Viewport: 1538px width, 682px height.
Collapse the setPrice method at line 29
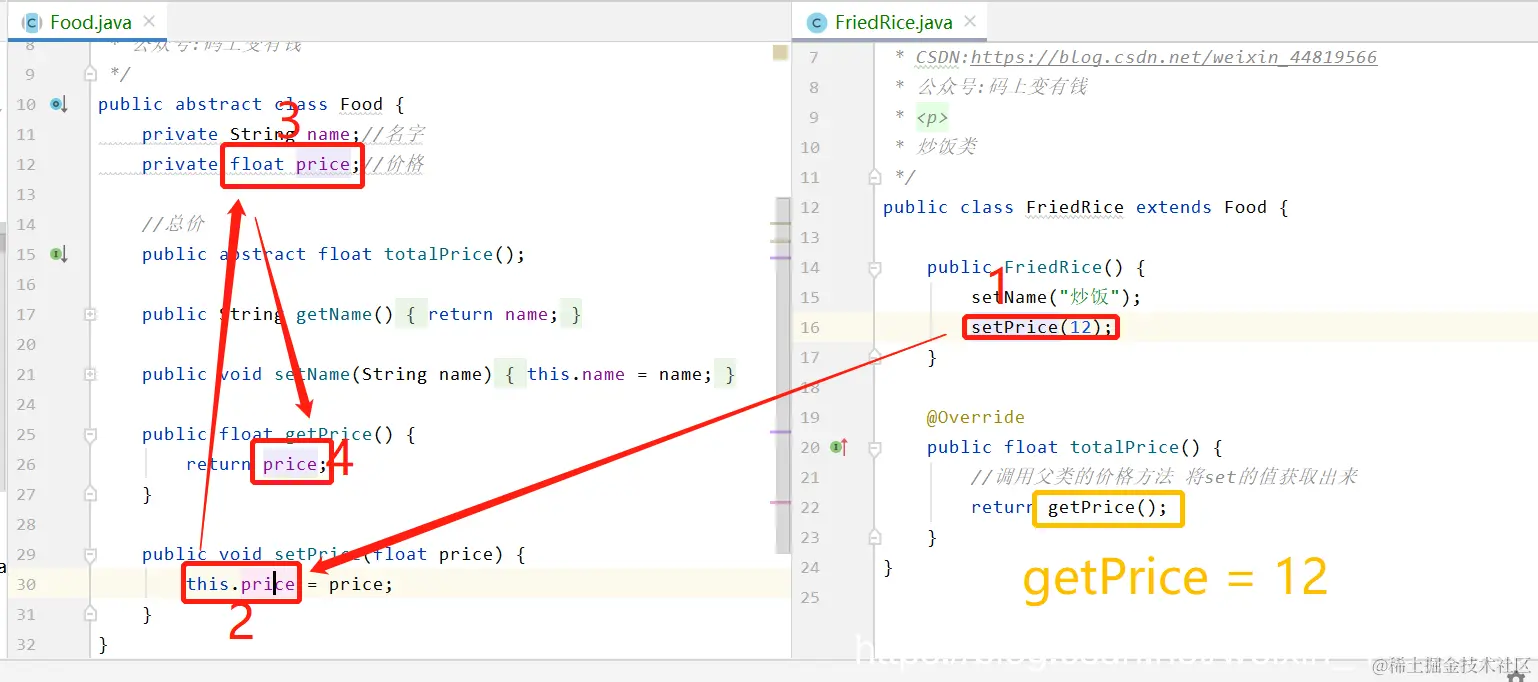pos(90,555)
